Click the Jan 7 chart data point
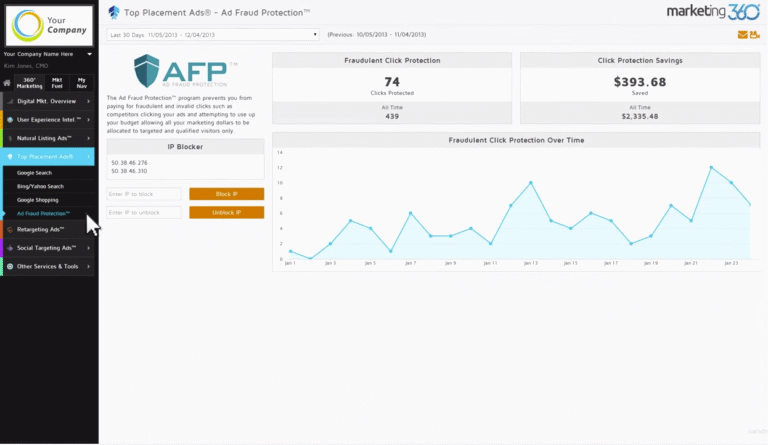Image resolution: width=768 pixels, height=445 pixels. (x=410, y=213)
